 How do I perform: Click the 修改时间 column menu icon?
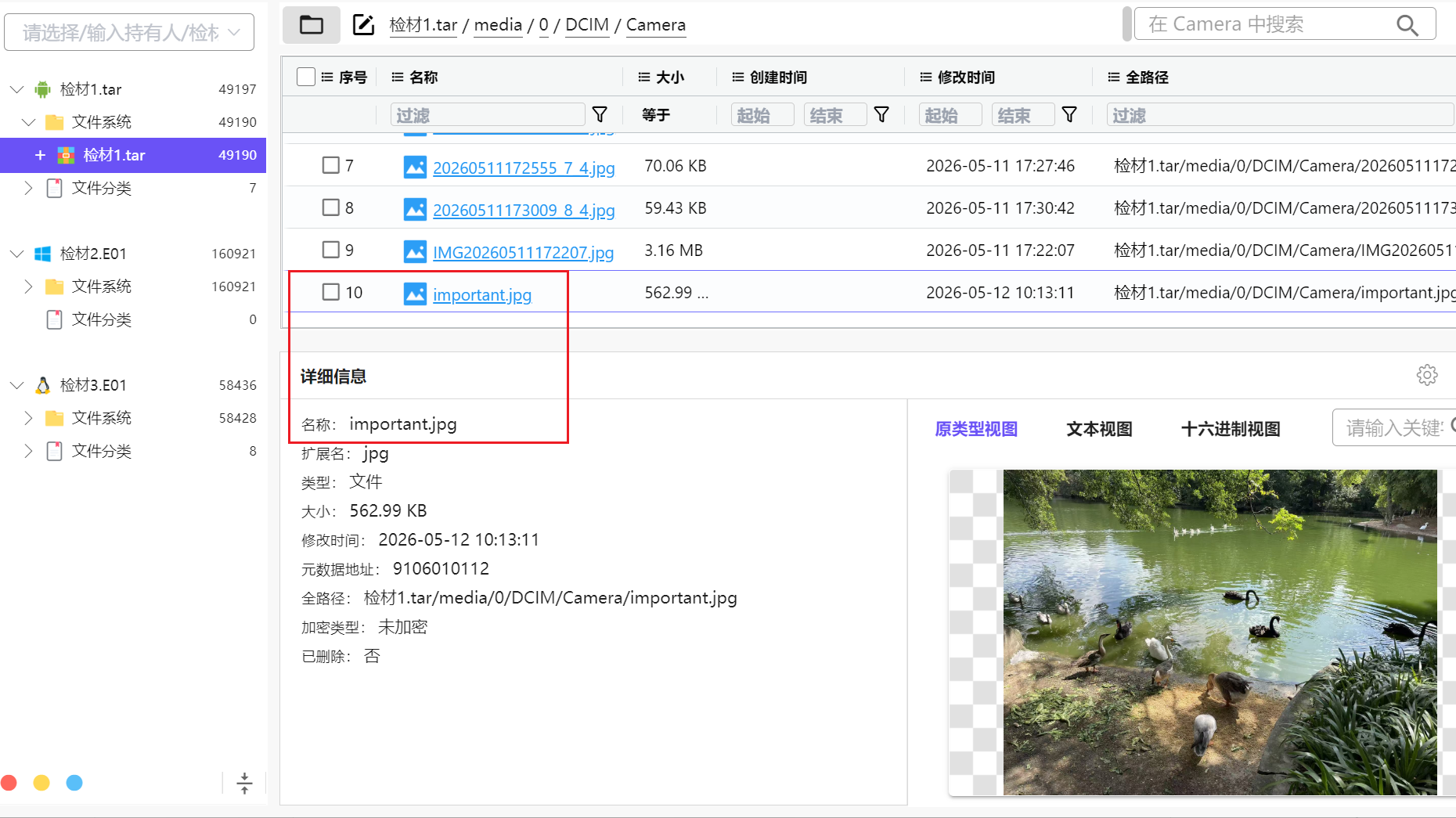926,77
